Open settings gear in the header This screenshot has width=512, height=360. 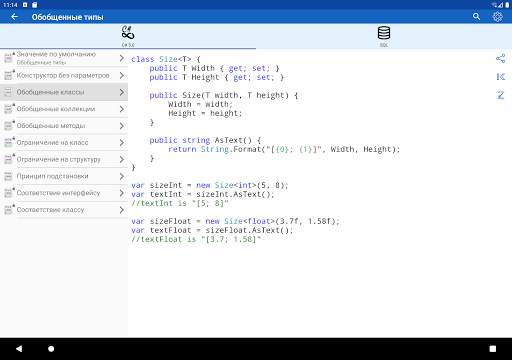tap(497, 16)
